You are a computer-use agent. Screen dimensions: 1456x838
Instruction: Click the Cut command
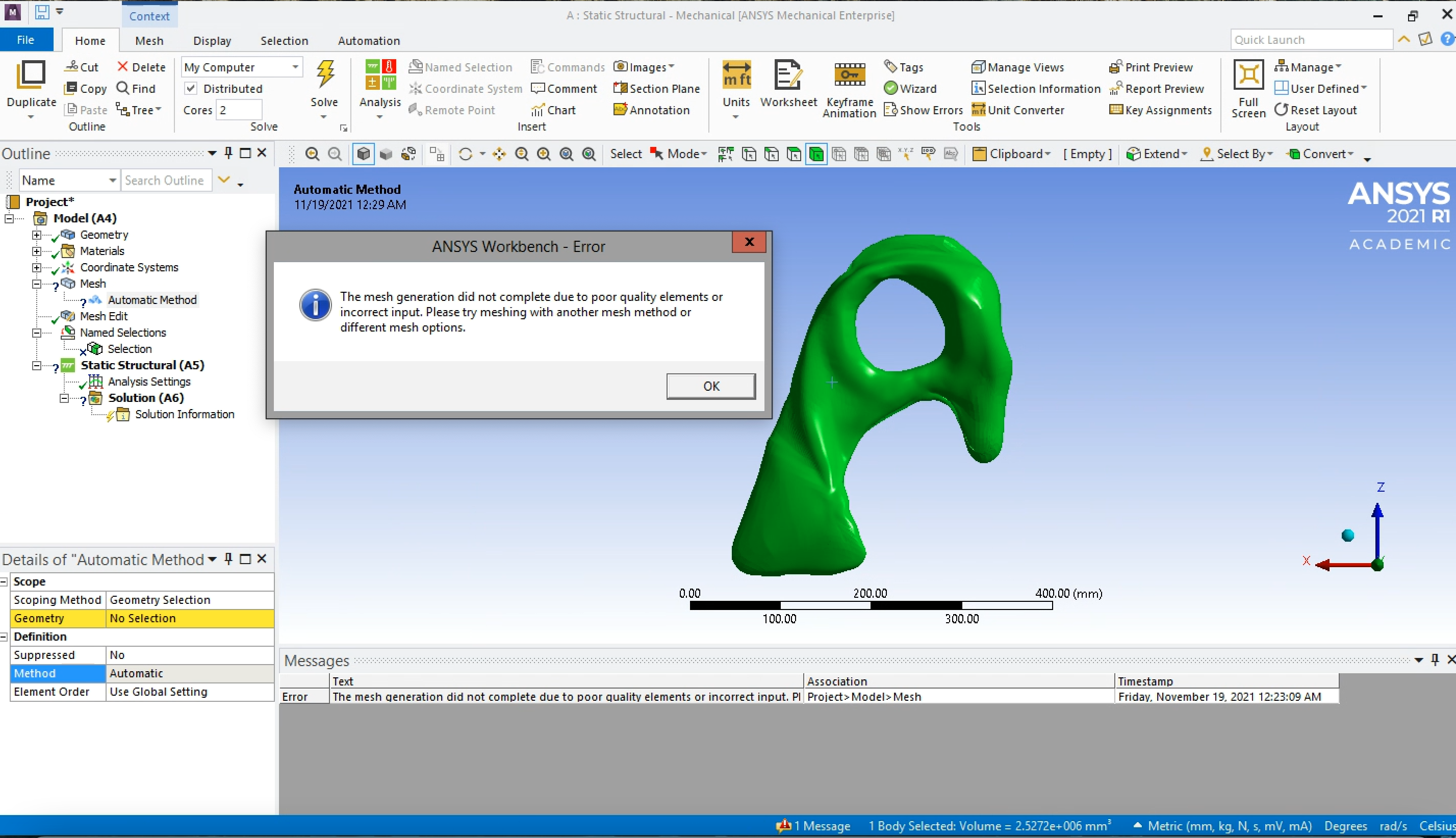81,67
